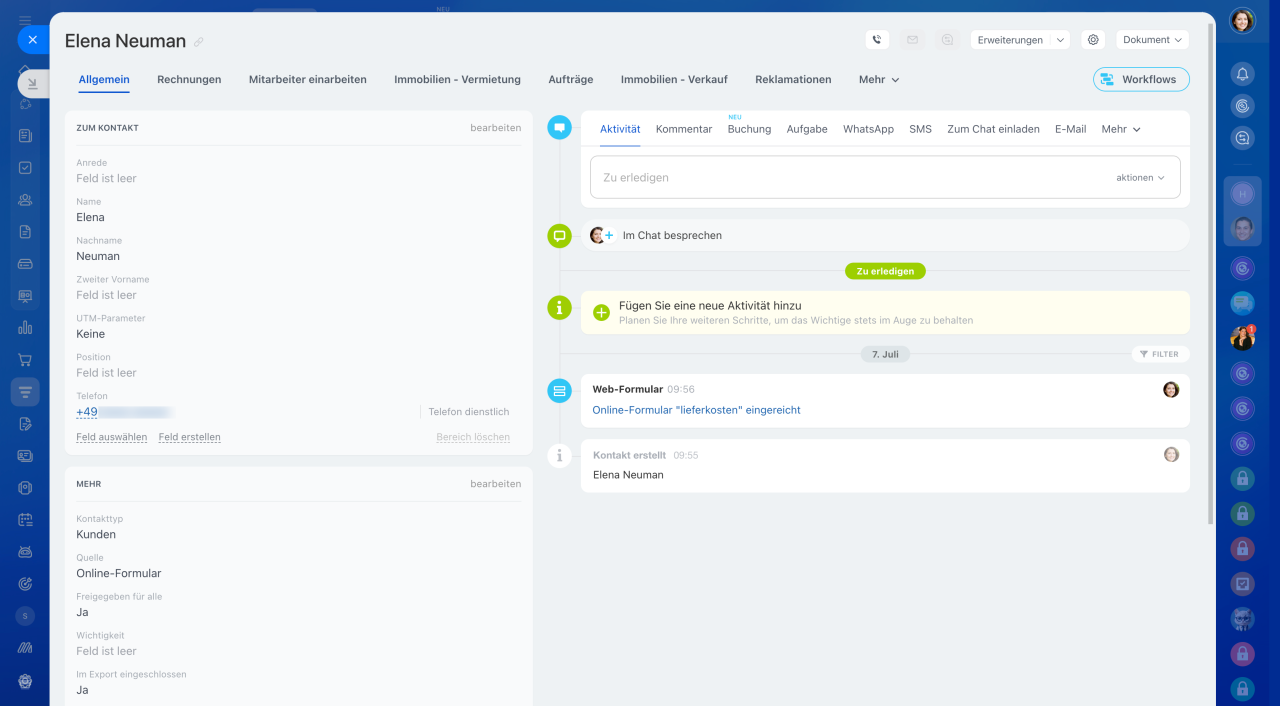The width and height of the screenshot is (1280, 706).
Task: Click the envelope icon in the header
Action: (x=912, y=40)
